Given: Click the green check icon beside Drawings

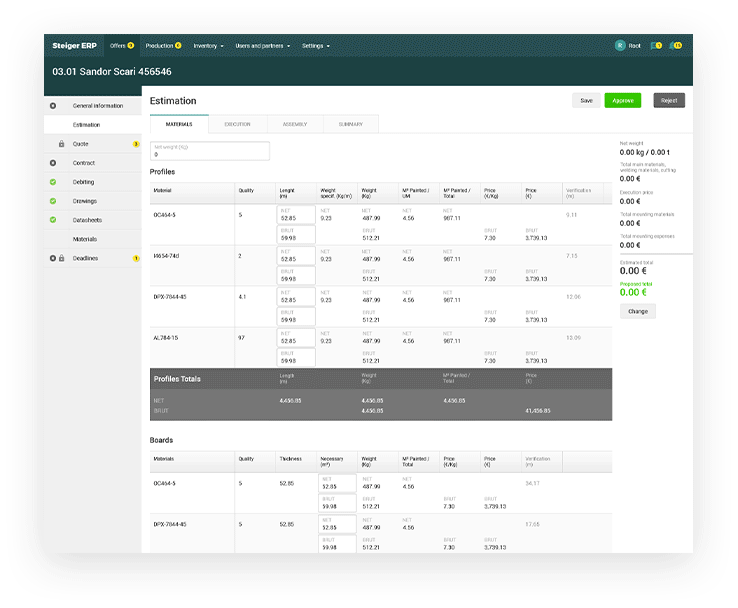Looking at the screenshot, I should click(52, 201).
